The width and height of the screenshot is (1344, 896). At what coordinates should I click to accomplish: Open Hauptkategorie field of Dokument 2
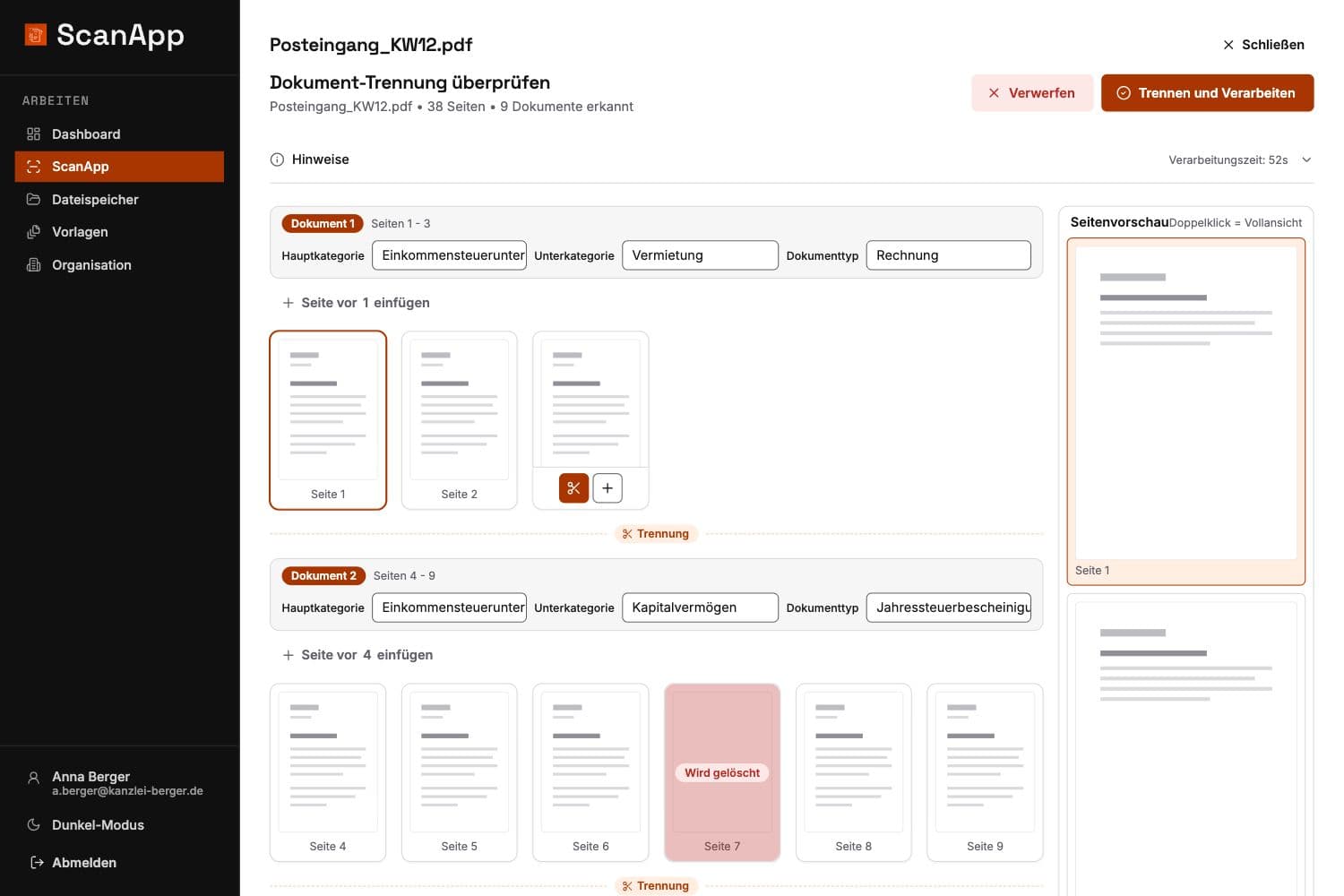[449, 607]
